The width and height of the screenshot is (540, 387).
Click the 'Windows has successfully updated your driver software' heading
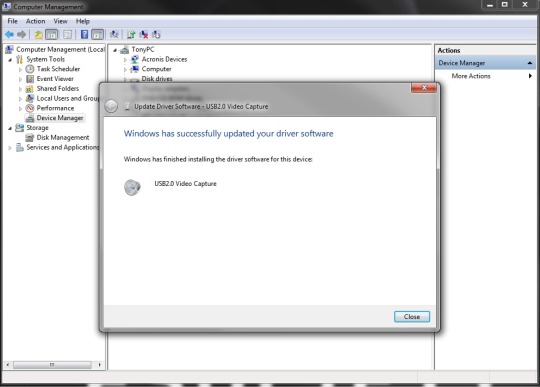point(228,133)
